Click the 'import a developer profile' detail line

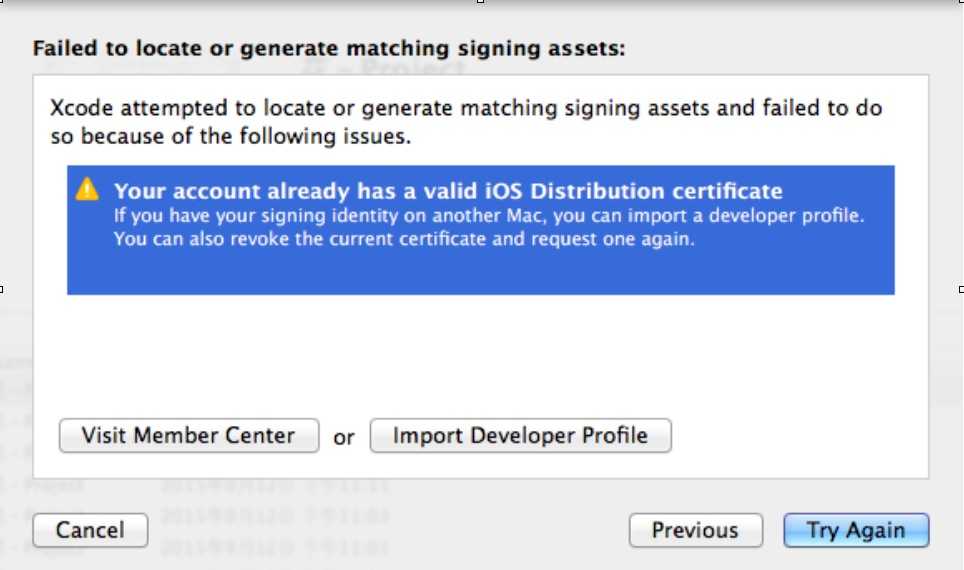(488, 216)
